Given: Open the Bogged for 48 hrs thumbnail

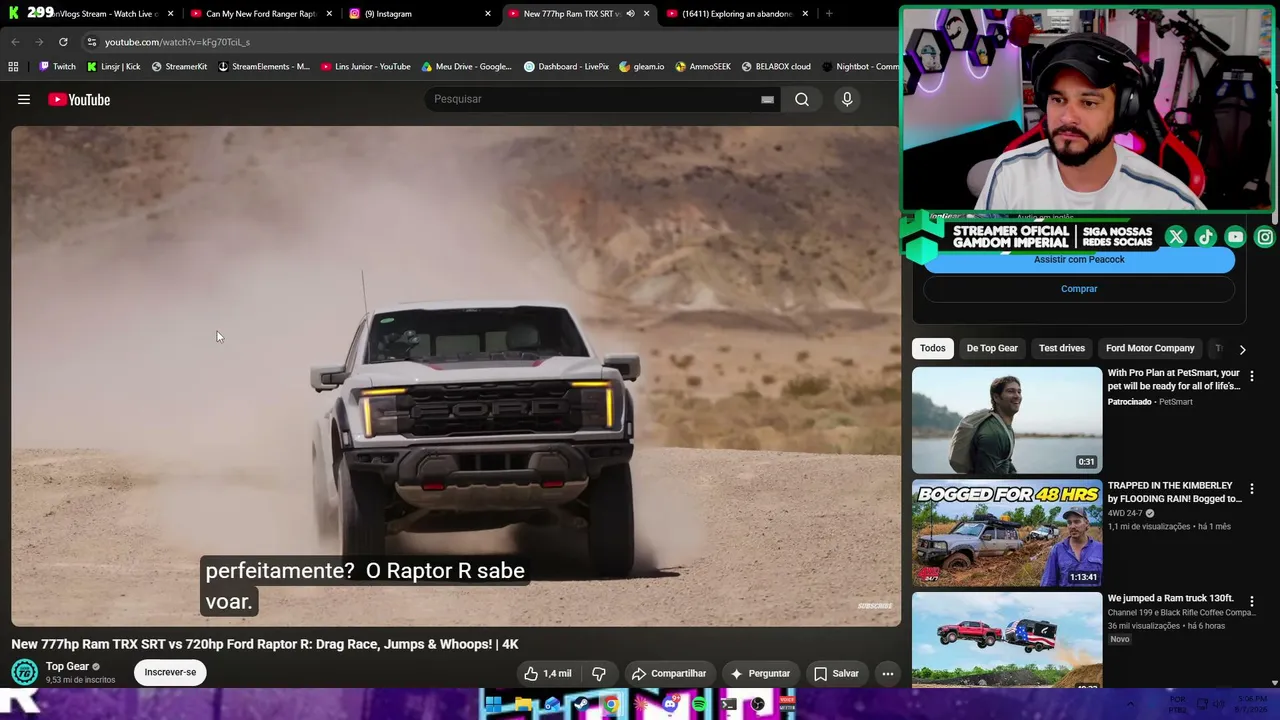Looking at the screenshot, I should point(1007,533).
